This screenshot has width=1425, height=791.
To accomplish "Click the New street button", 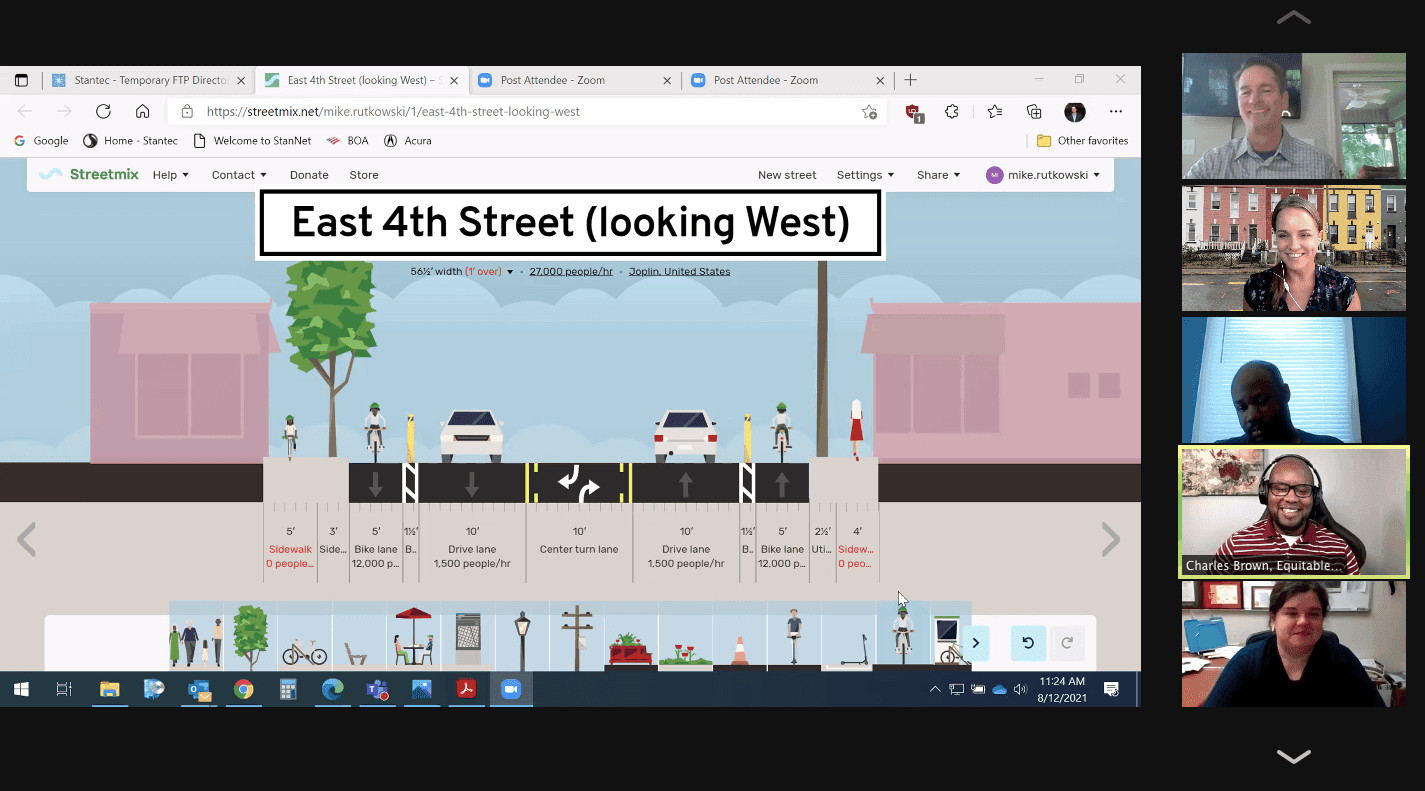I will click(x=787, y=175).
